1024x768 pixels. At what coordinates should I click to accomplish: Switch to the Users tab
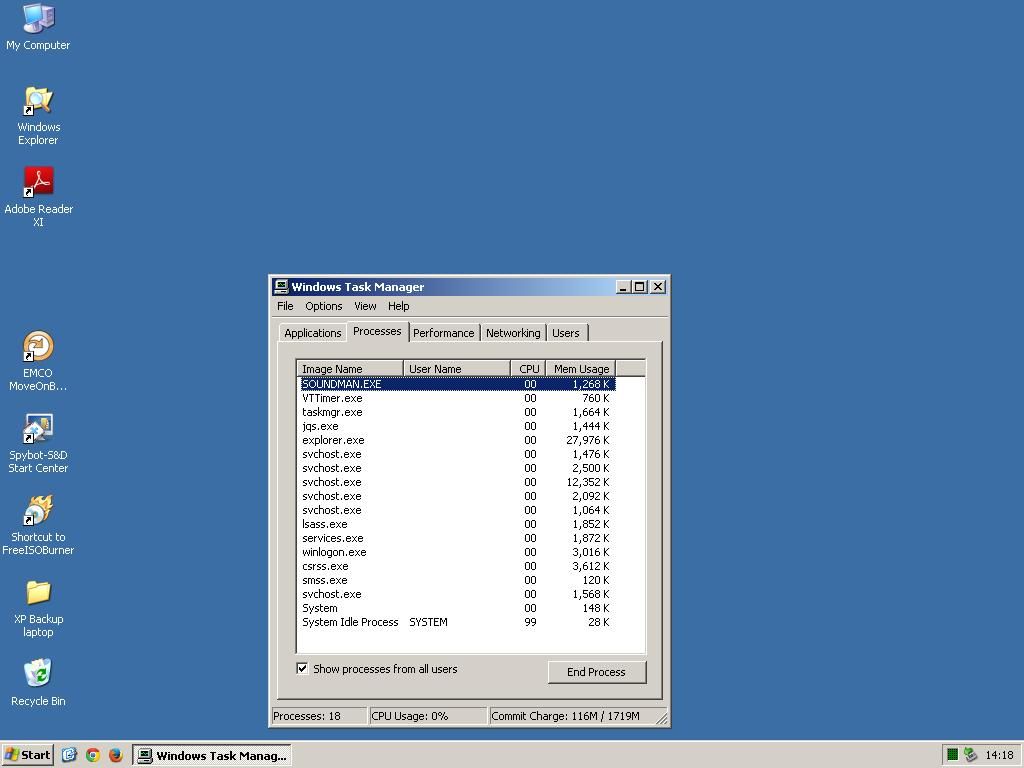(x=566, y=333)
